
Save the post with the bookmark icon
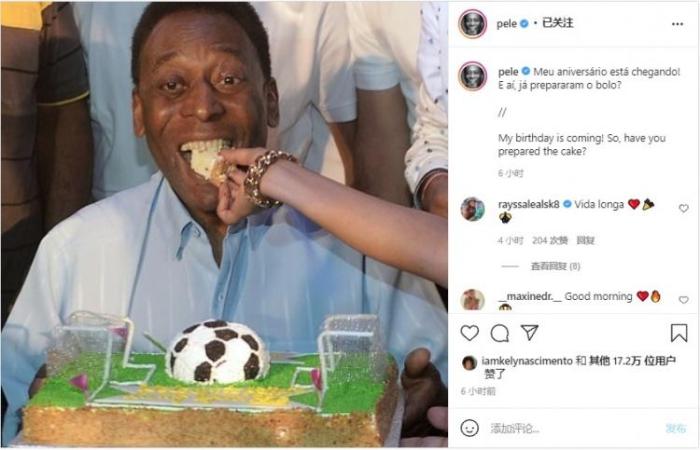pyautogui.click(x=679, y=333)
